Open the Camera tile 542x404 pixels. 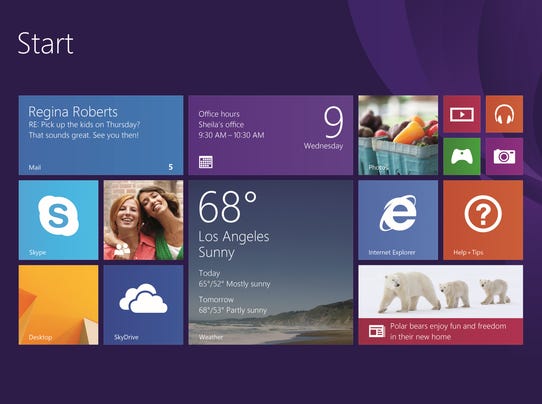[504, 157]
